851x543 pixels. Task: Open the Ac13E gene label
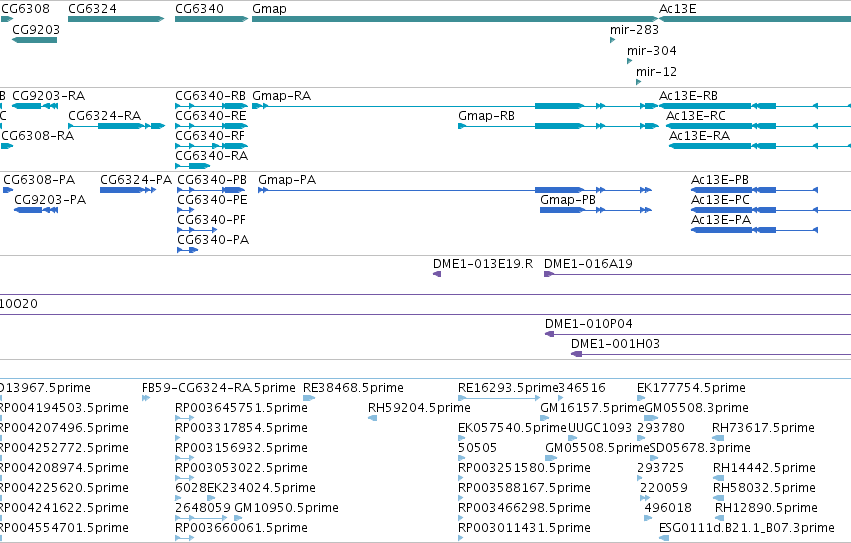click(x=677, y=9)
